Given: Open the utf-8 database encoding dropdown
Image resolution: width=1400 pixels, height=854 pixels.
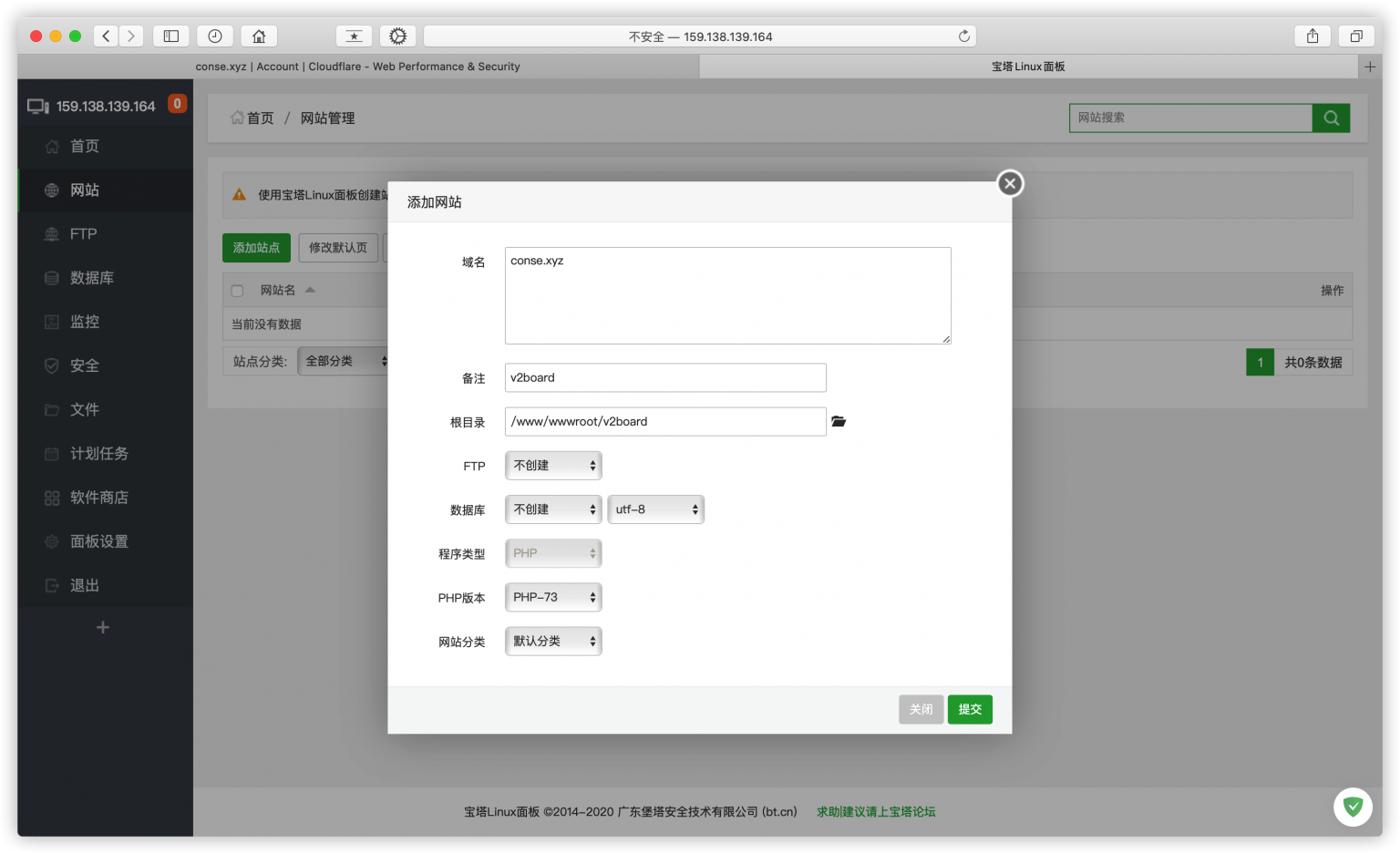Looking at the screenshot, I should [655, 509].
